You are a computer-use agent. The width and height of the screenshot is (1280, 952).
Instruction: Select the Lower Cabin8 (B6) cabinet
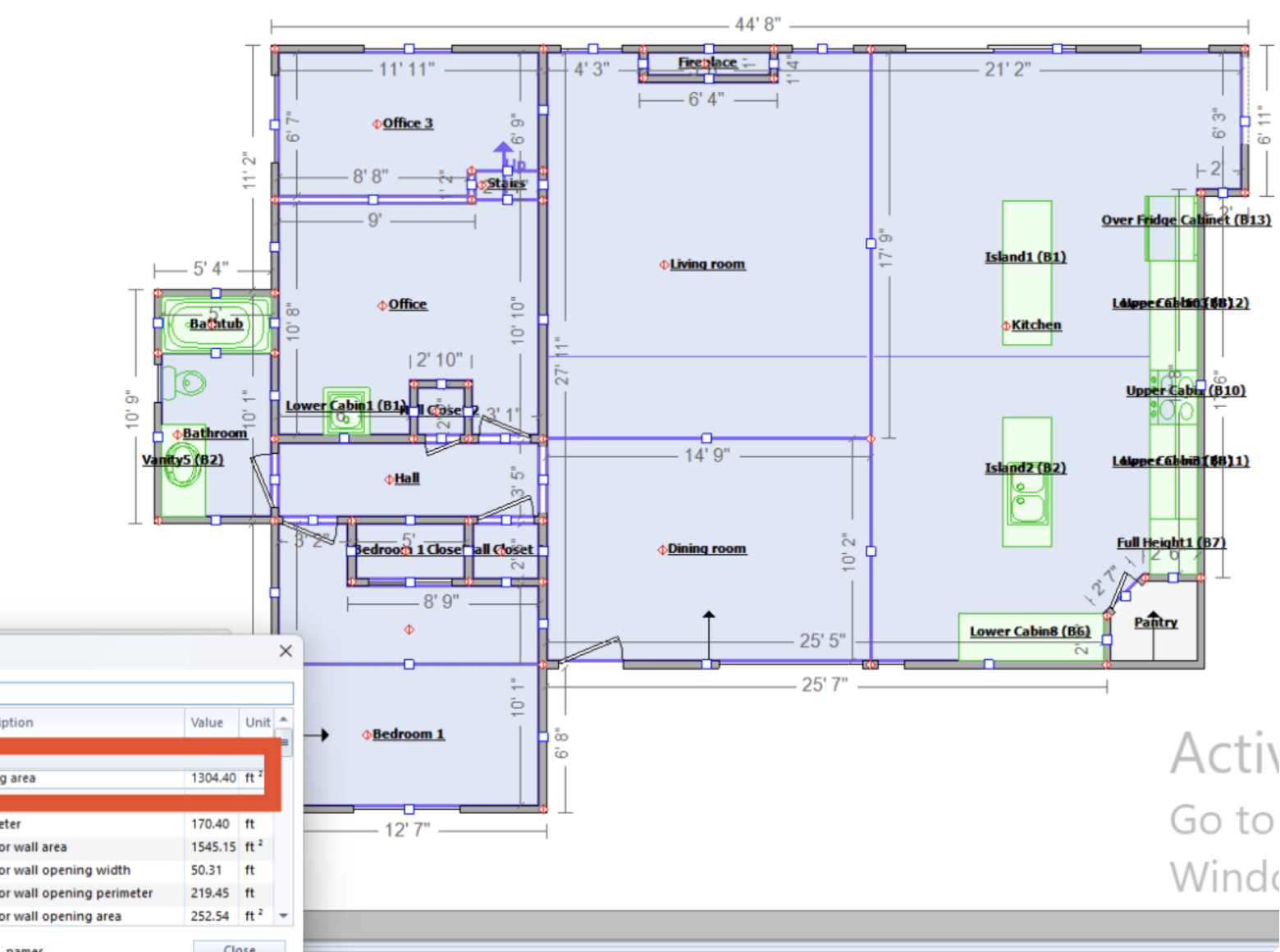coord(1031,638)
